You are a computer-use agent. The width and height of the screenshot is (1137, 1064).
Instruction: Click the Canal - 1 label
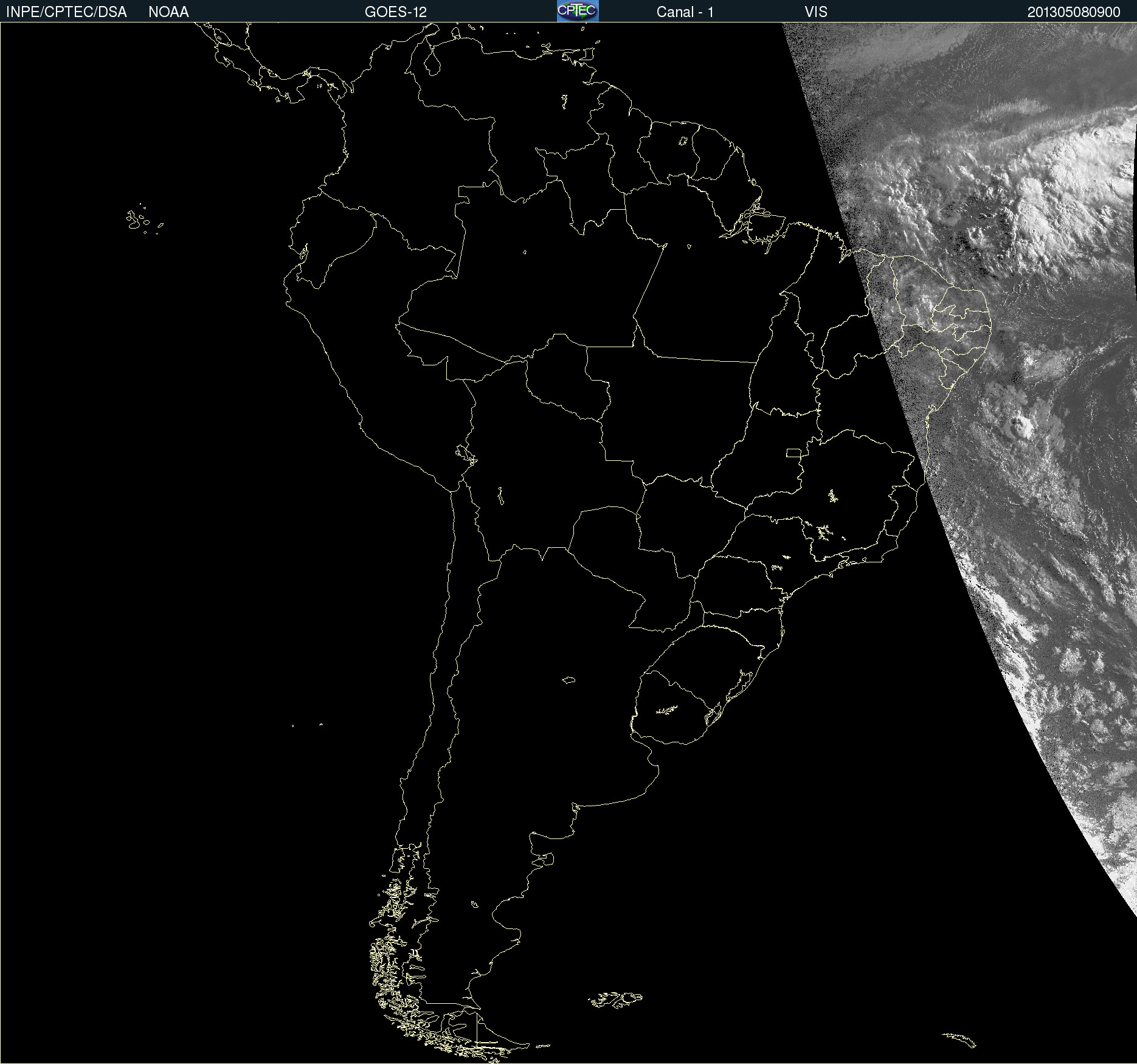(685, 12)
